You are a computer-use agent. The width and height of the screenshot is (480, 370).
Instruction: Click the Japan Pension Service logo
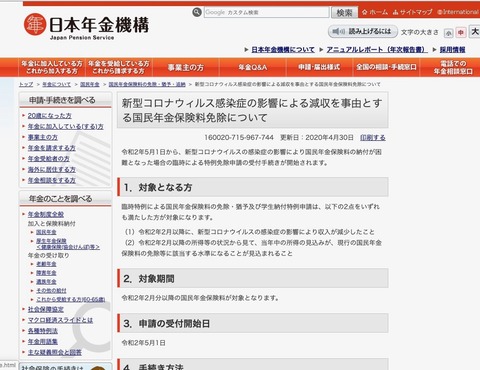tap(86, 27)
